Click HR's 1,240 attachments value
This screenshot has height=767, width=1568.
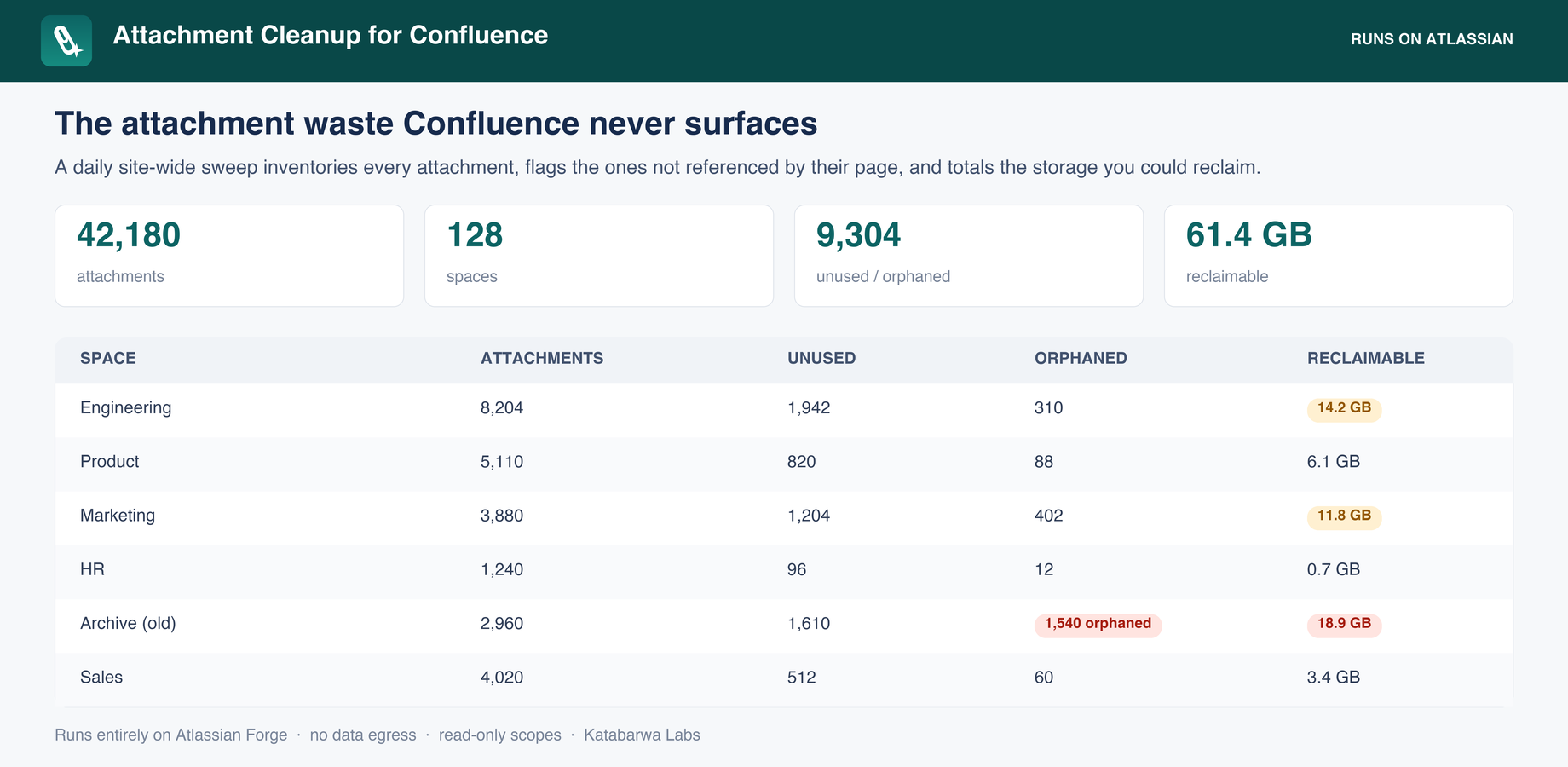tap(502, 569)
